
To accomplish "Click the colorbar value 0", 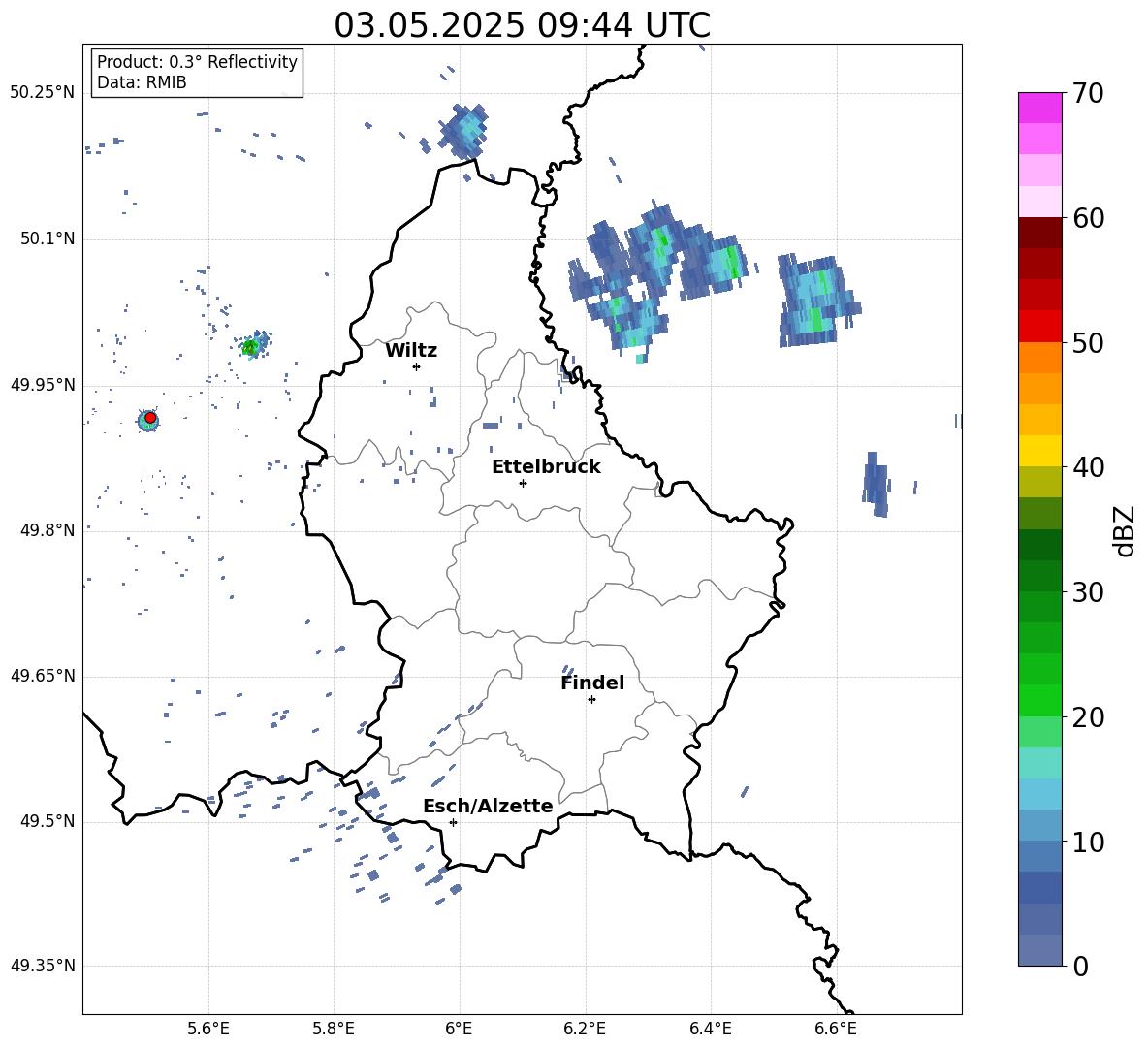I will click(x=1081, y=966).
